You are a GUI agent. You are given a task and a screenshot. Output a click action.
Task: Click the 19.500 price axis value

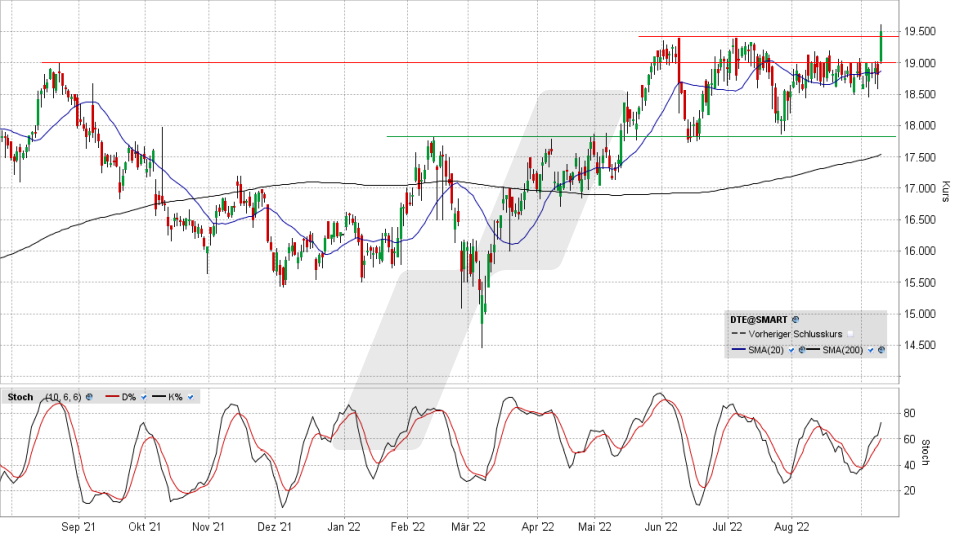coord(921,32)
